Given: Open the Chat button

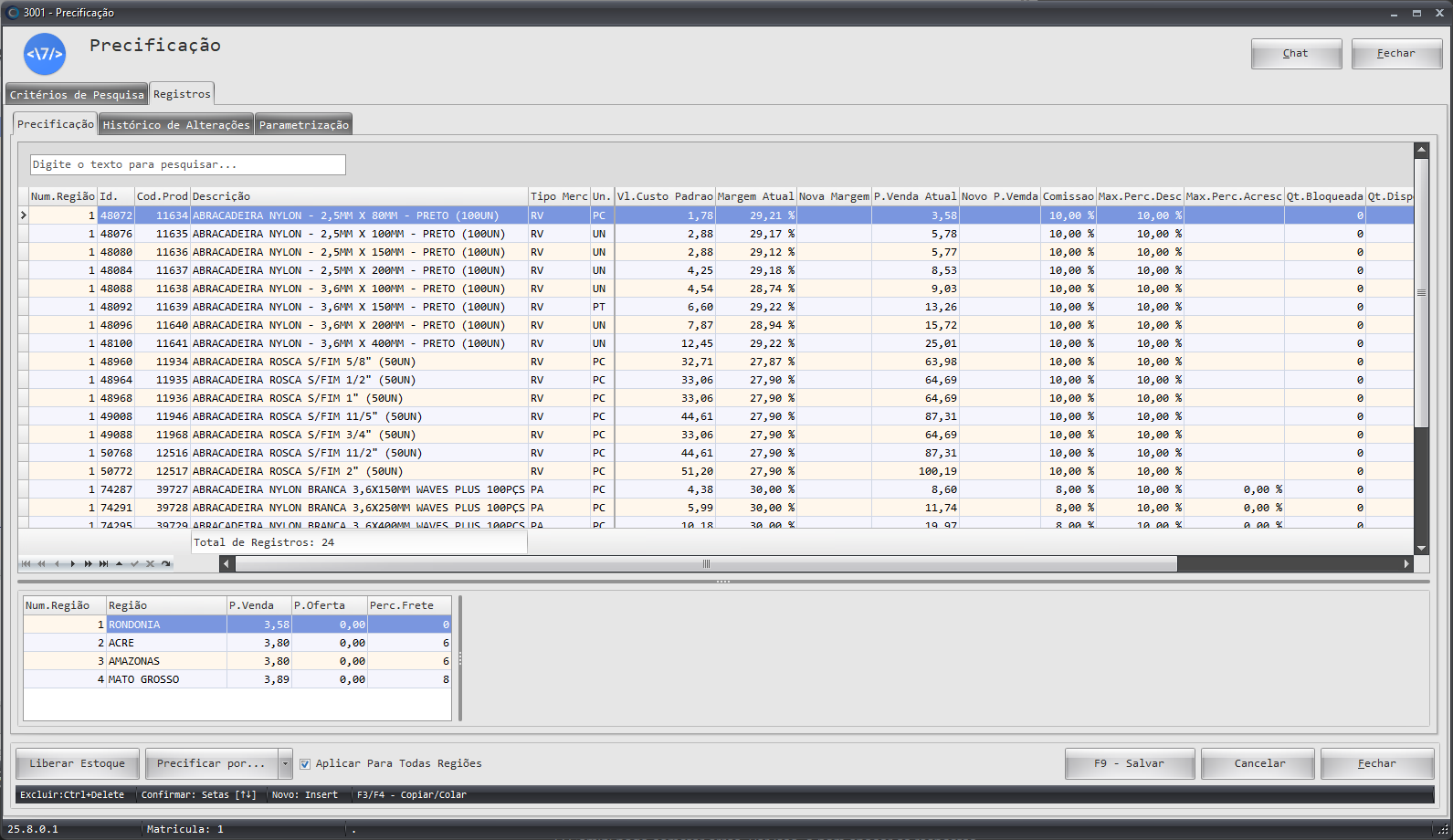Looking at the screenshot, I should pyautogui.click(x=1295, y=54).
